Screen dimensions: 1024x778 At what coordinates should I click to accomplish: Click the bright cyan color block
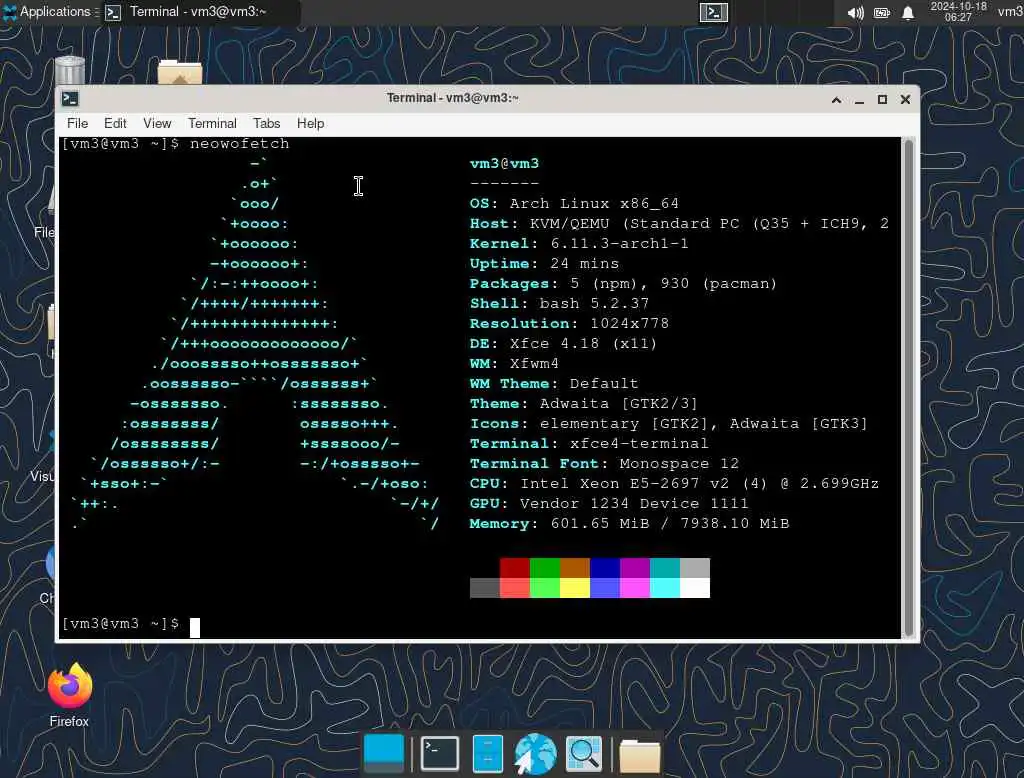coord(665,588)
